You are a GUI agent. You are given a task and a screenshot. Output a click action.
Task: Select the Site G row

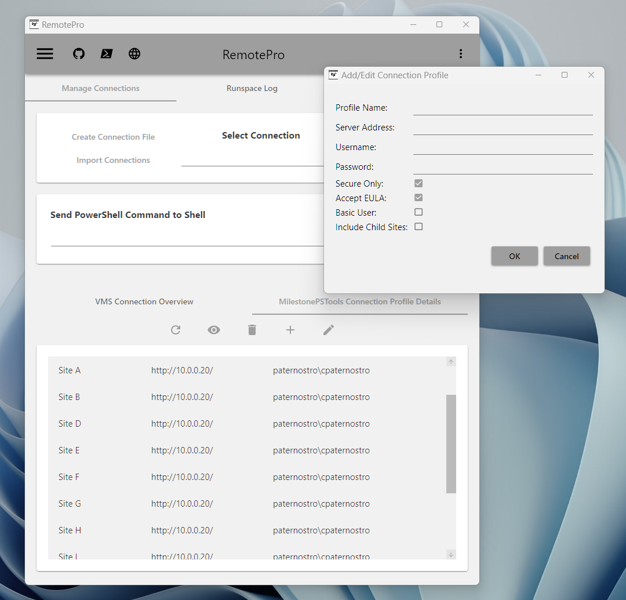tap(247, 504)
